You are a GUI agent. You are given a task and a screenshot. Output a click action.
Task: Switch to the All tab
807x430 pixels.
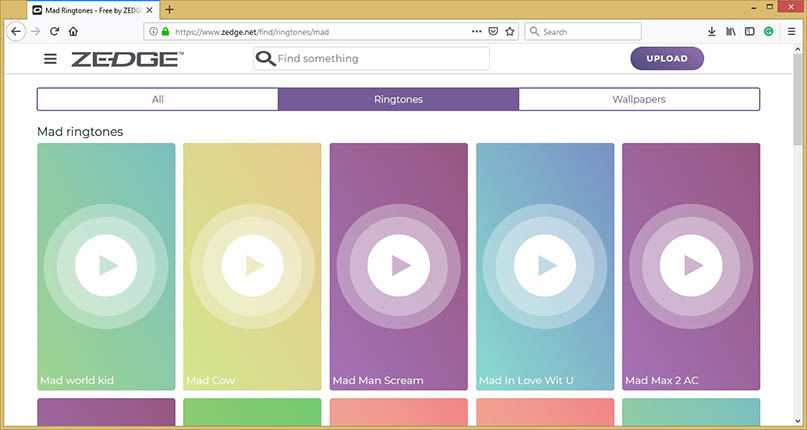tap(158, 100)
